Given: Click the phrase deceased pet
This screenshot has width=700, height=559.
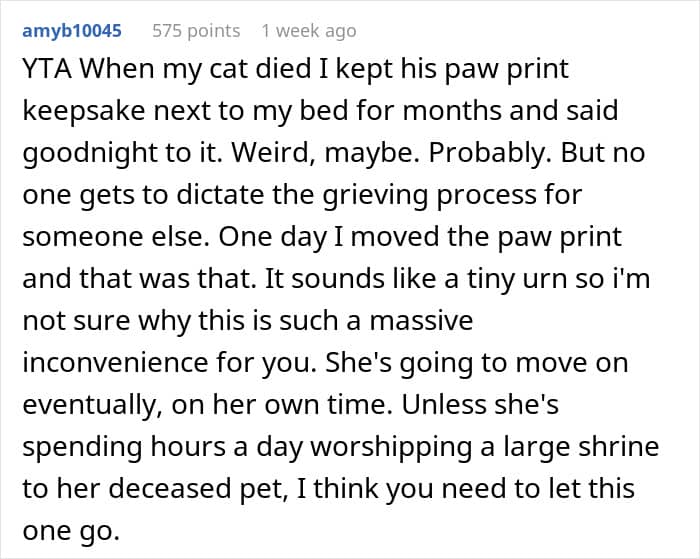Looking at the screenshot, I should pyautogui.click(x=198, y=488).
